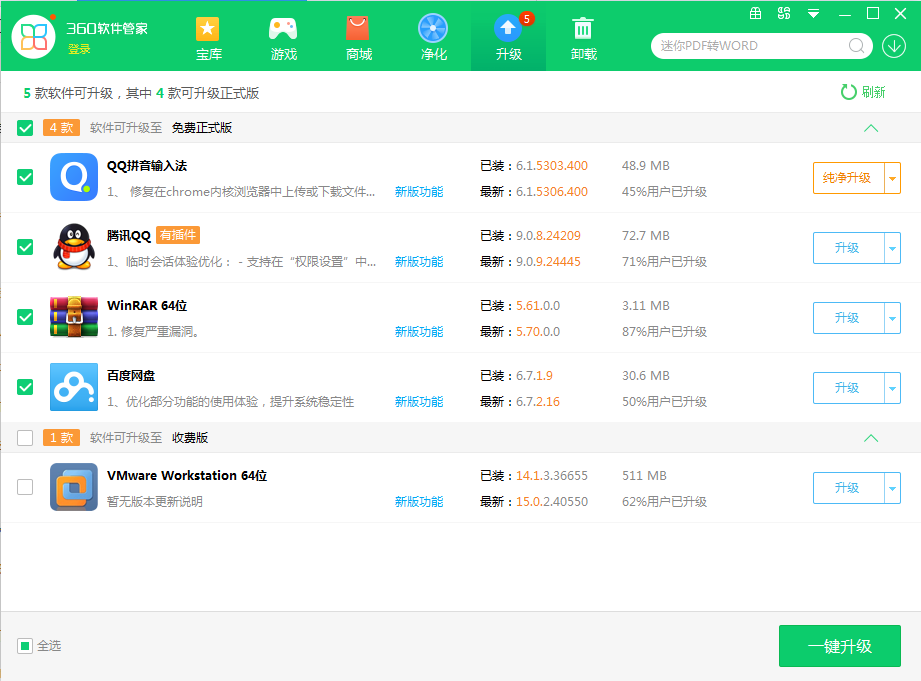Viewport: 921px width, 681px height.
Task: Open upgrade dropdown arrow for VMware Workstation
Action: point(892,488)
